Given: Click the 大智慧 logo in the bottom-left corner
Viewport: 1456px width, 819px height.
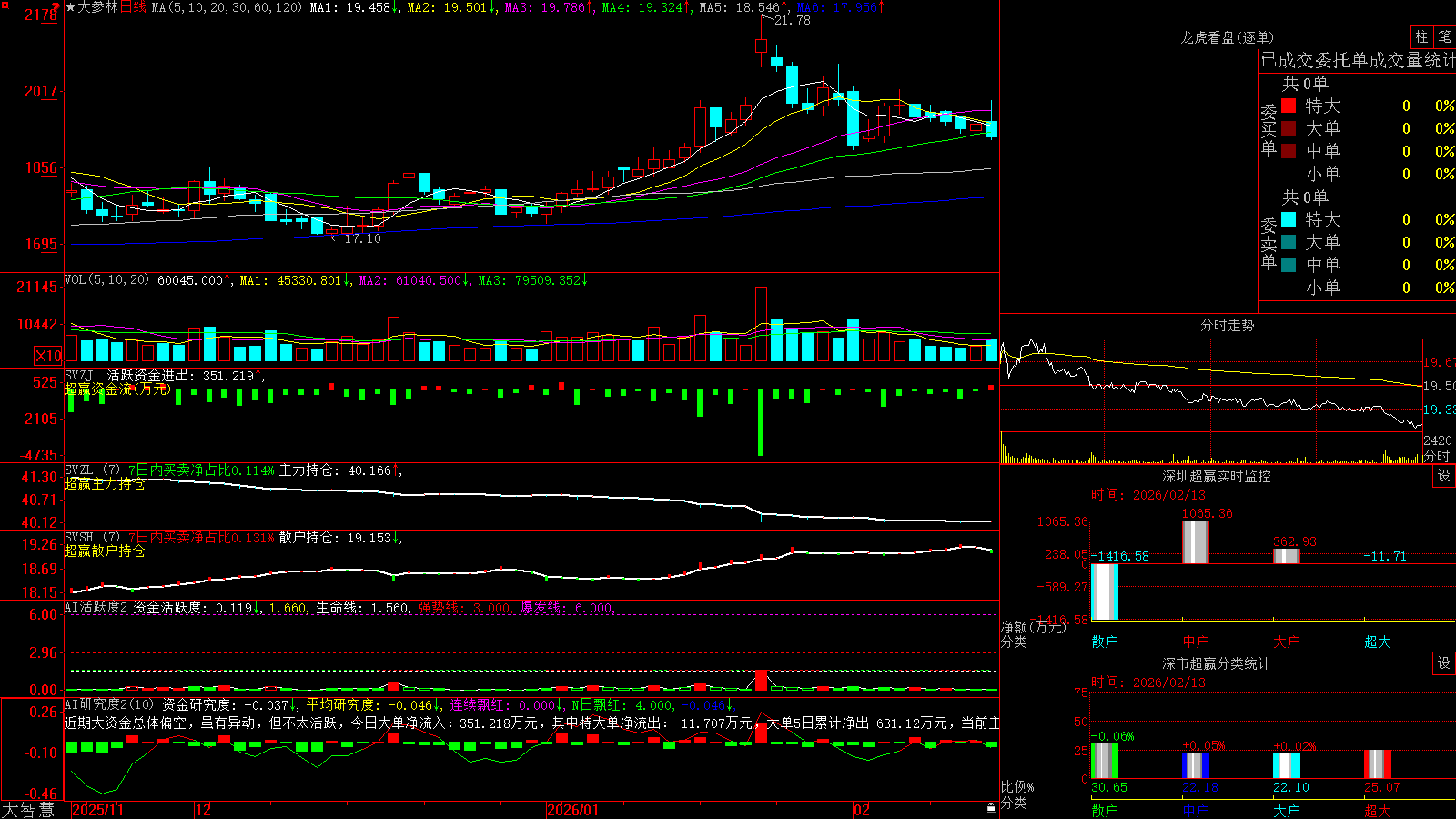Looking at the screenshot, I should click(28, 809).
